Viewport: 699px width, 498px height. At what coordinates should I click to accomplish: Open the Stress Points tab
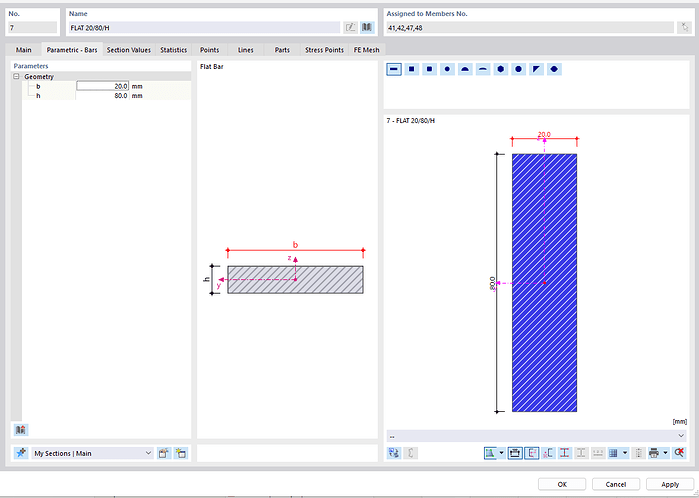click(324, 49)
